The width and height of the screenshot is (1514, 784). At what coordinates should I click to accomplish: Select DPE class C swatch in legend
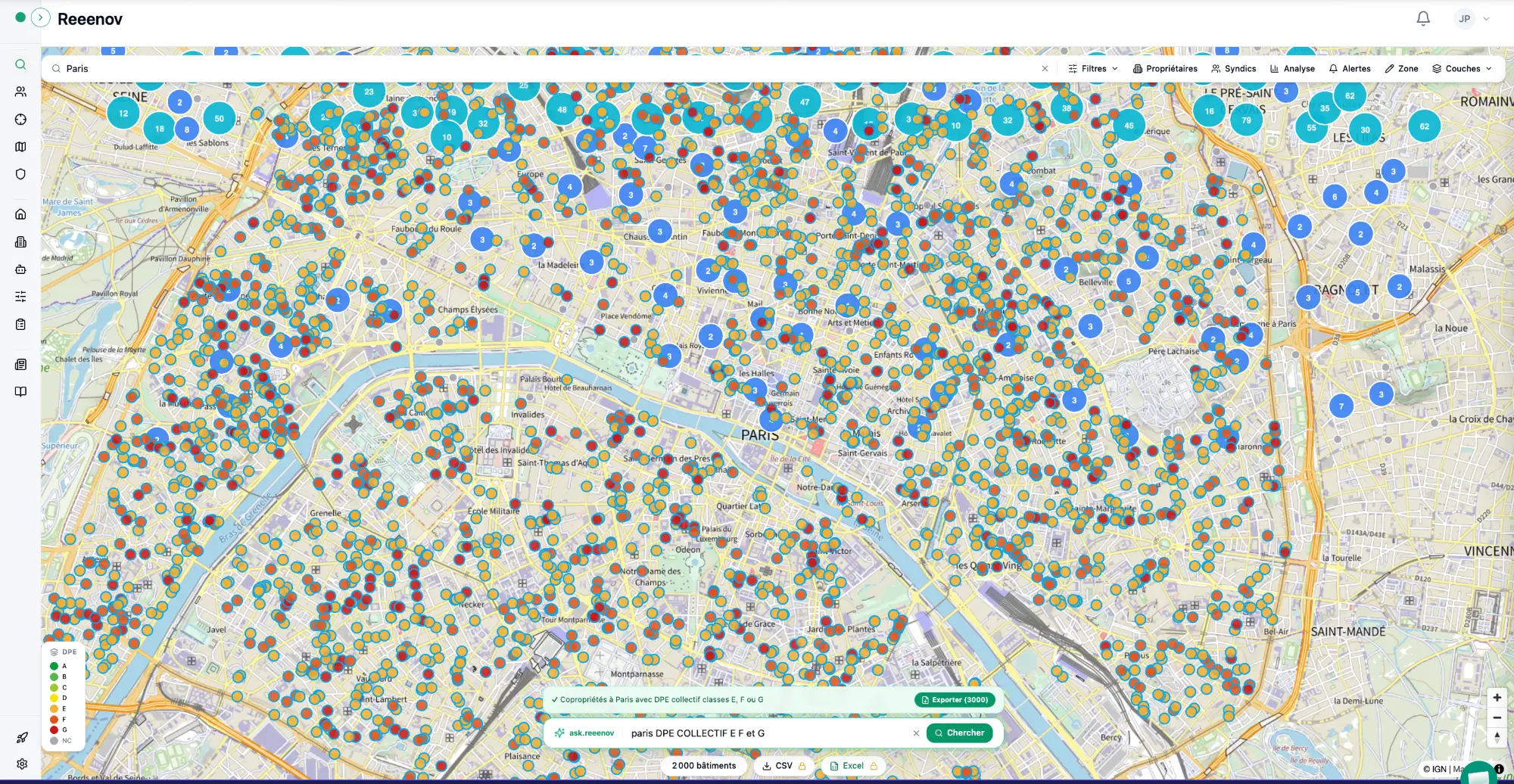(x=54, y=688)
